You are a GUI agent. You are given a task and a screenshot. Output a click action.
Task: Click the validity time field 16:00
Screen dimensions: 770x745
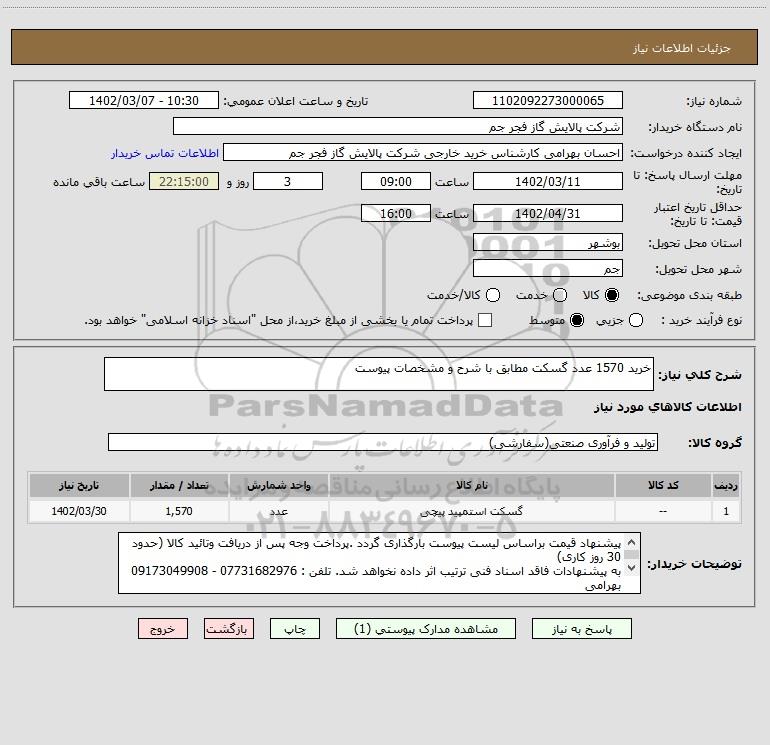(396, 213)
